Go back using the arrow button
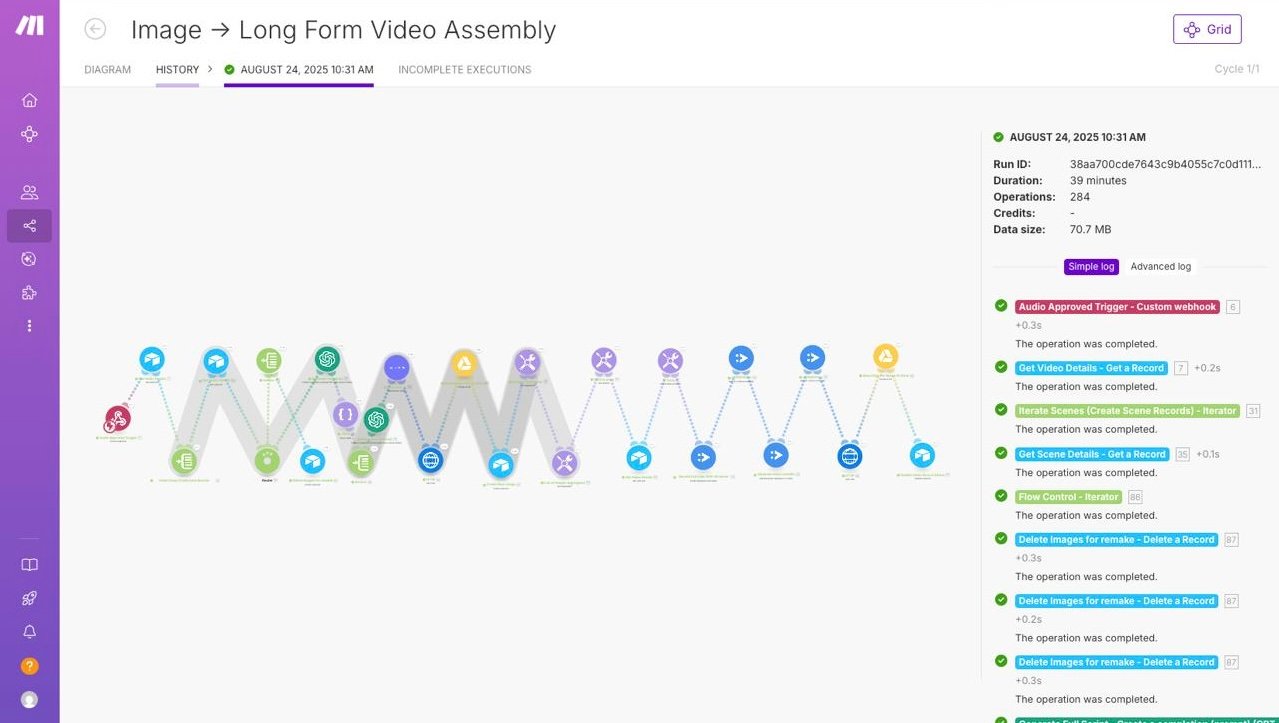The width and height of the screenshot is (1279, 723). (x=95, y=29)
